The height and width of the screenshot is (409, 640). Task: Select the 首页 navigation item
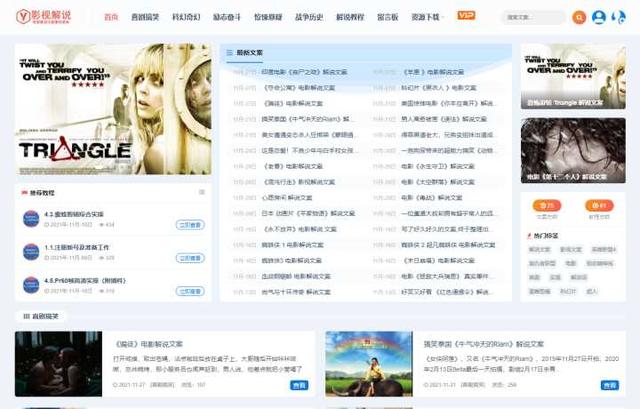(x=111, y=17)
